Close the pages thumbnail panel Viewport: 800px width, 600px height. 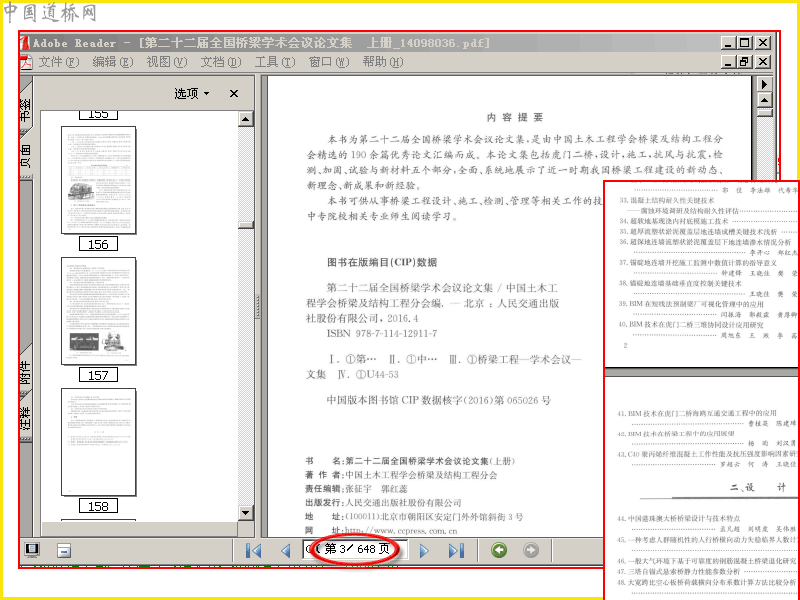coord(234,93)
